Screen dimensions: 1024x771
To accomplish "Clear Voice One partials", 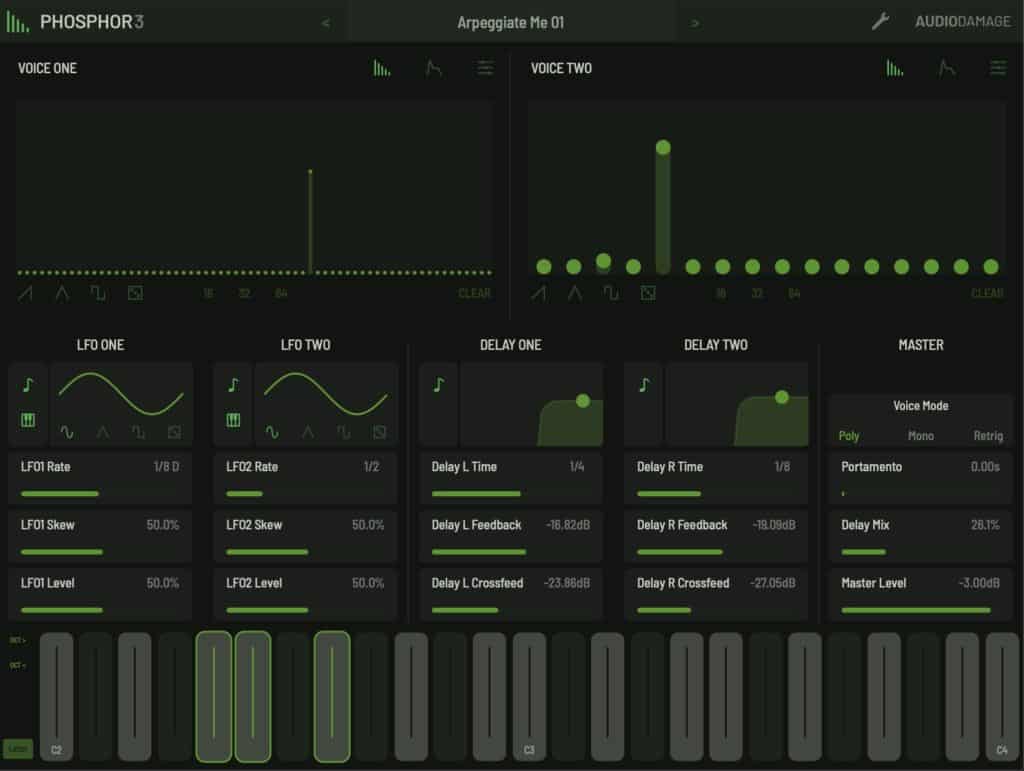I will click(x=475, y=294).
